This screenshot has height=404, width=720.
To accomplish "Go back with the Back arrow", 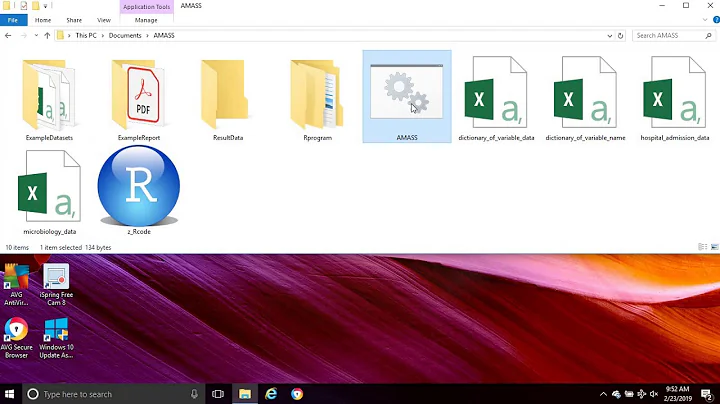I will [8, 35].
